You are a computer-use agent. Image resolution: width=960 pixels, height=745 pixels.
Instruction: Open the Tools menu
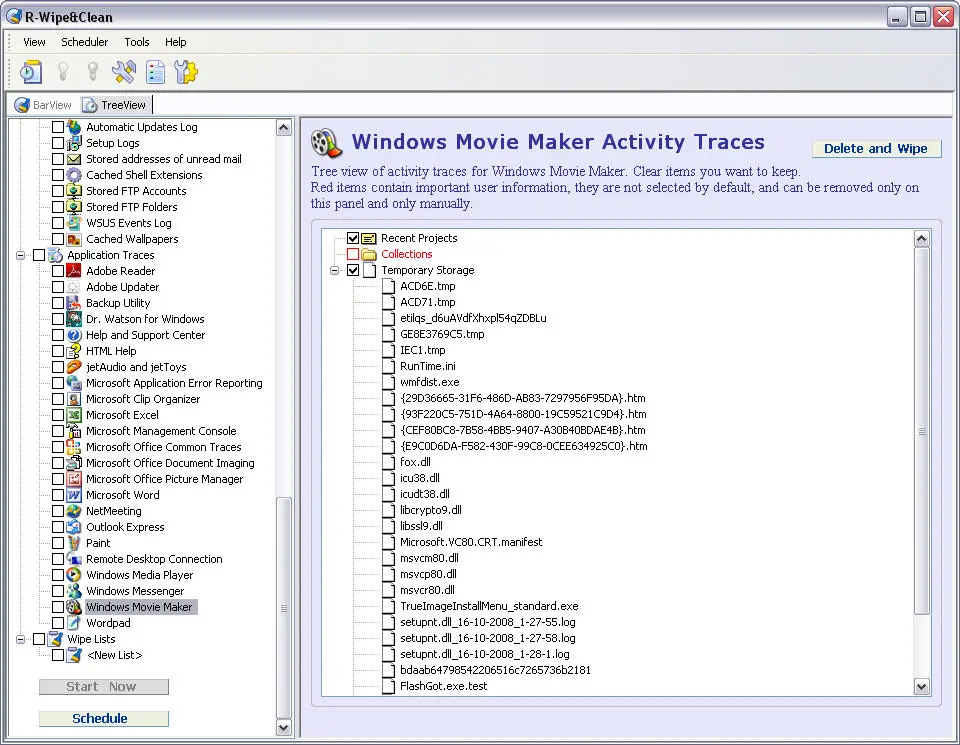tap(137, 42)
